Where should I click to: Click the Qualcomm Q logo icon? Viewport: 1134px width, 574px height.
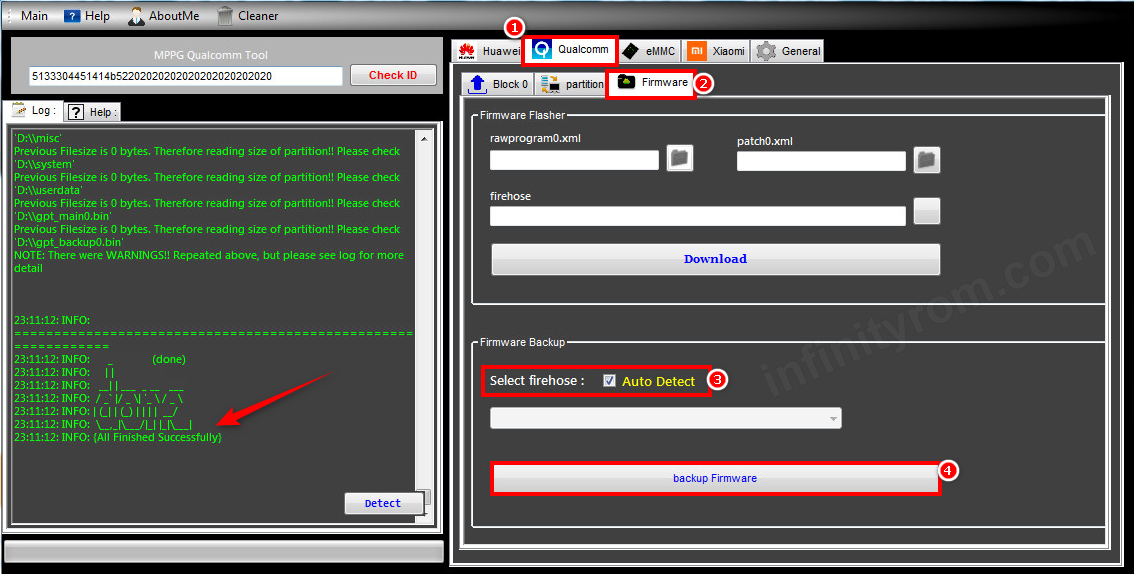542,50
